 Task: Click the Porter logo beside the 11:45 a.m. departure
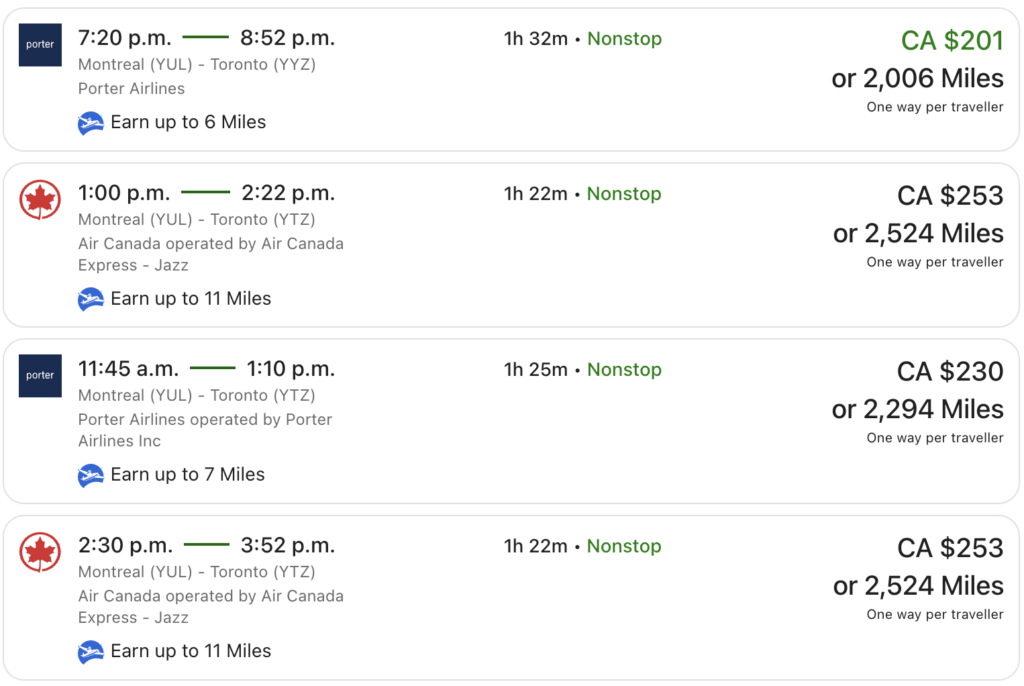(39, 376)
